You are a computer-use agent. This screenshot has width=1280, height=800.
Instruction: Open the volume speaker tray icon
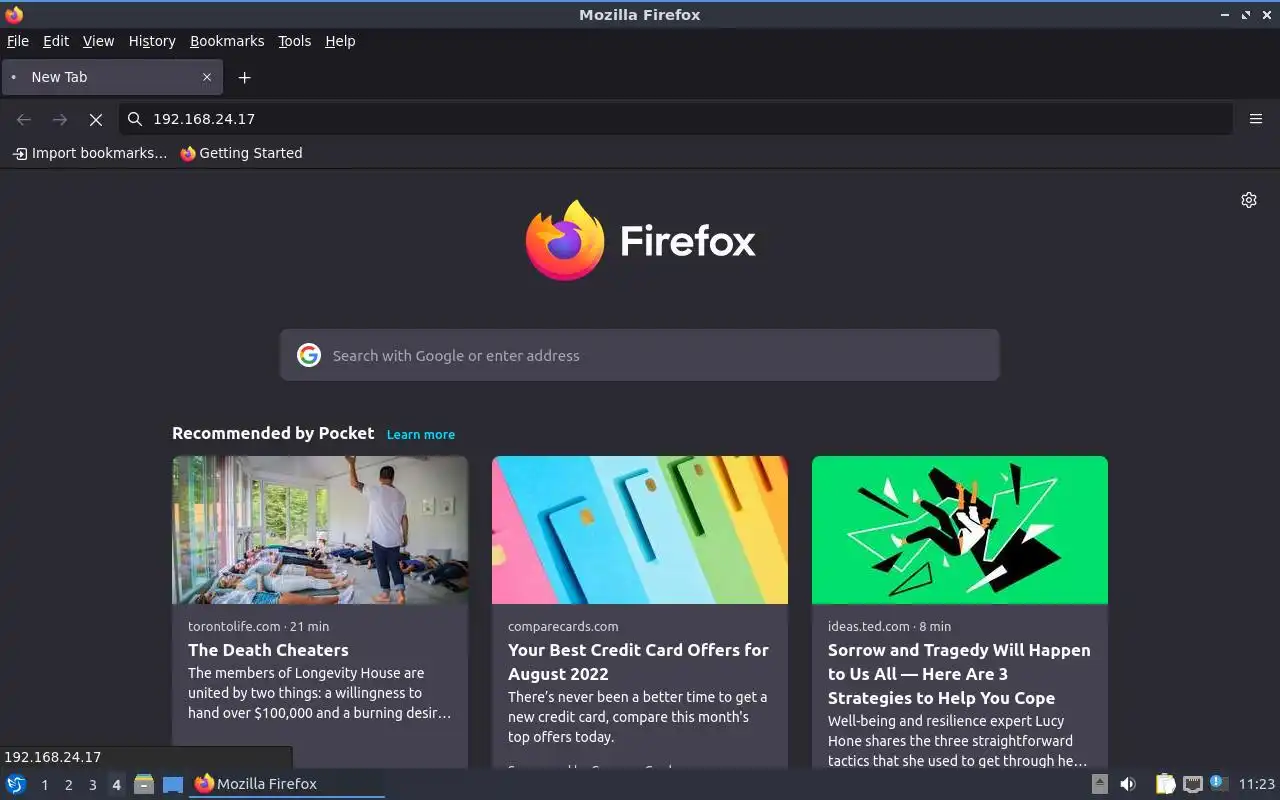tap(1127, 784)
